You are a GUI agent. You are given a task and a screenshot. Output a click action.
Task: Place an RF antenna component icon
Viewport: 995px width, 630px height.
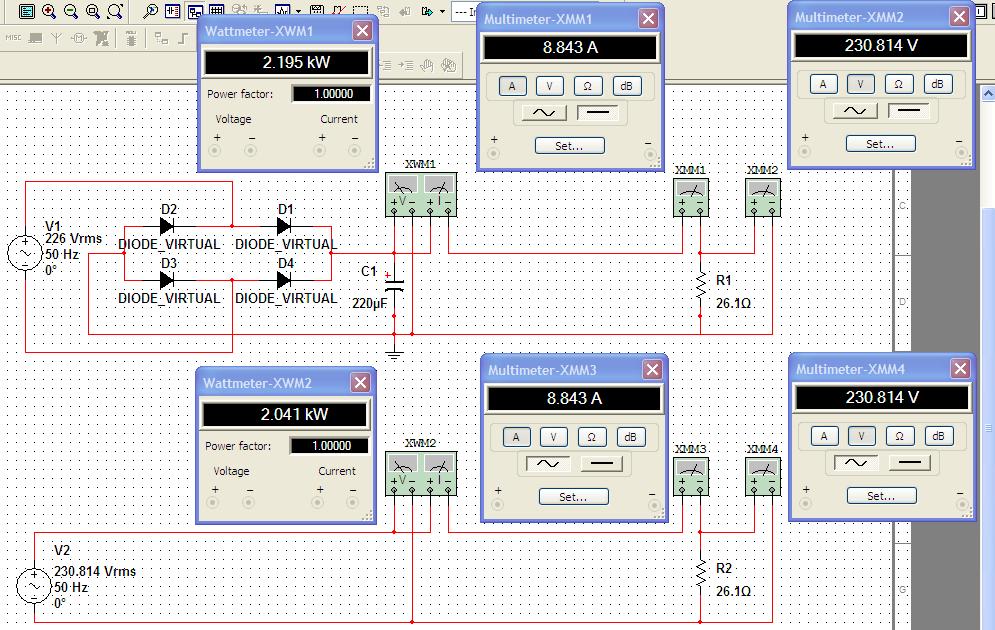(56, 39)
